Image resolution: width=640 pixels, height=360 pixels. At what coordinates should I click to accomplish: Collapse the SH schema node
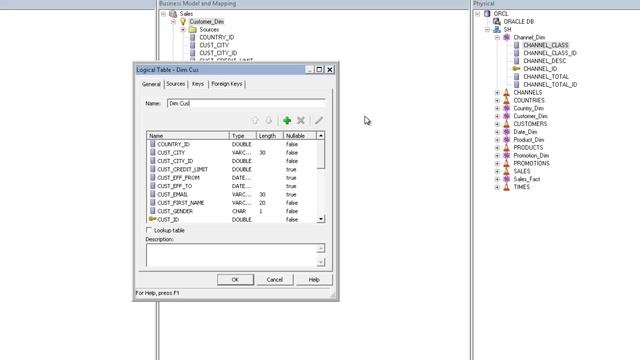click(487, 30)
